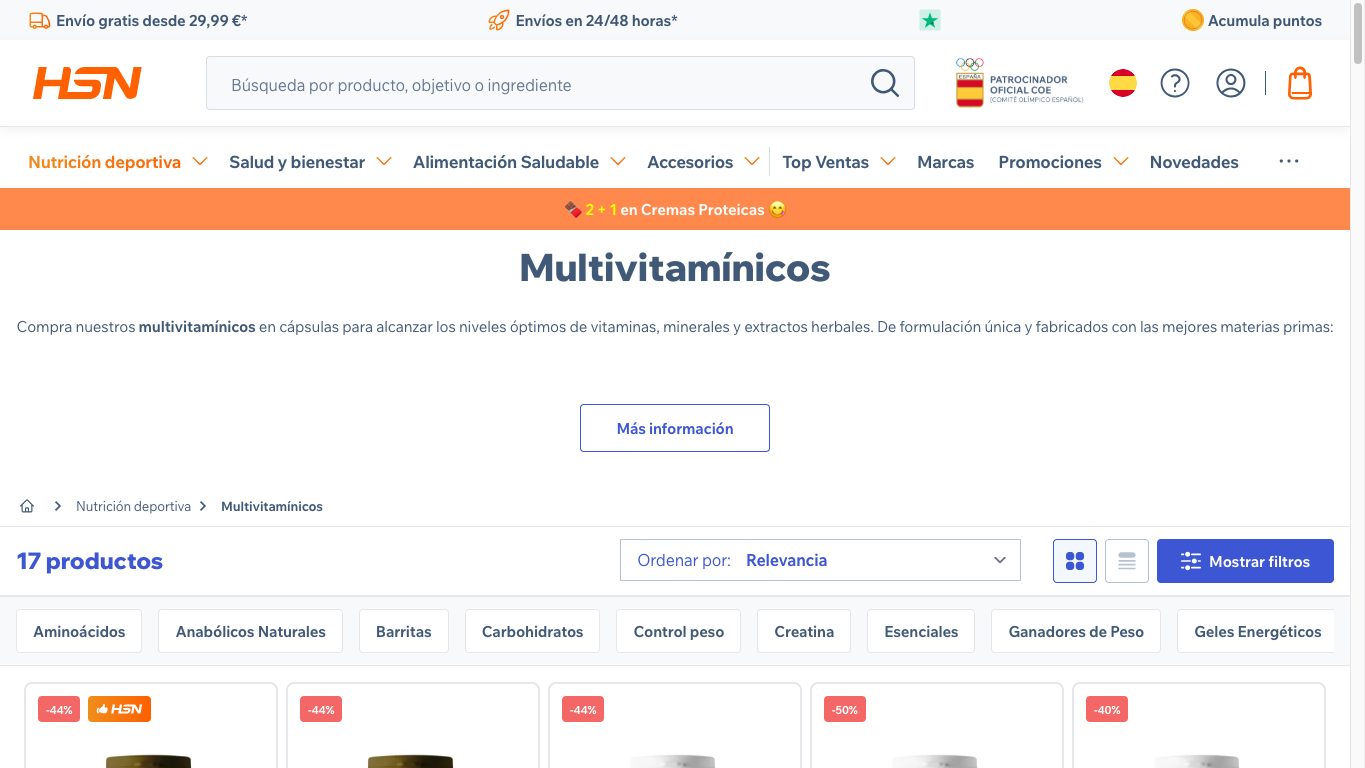The height and width of the screenshot is (768, 1365).
Task: Open Nutrición deportiva menu item
Action: pyautogui.click(x=105, y=162)
